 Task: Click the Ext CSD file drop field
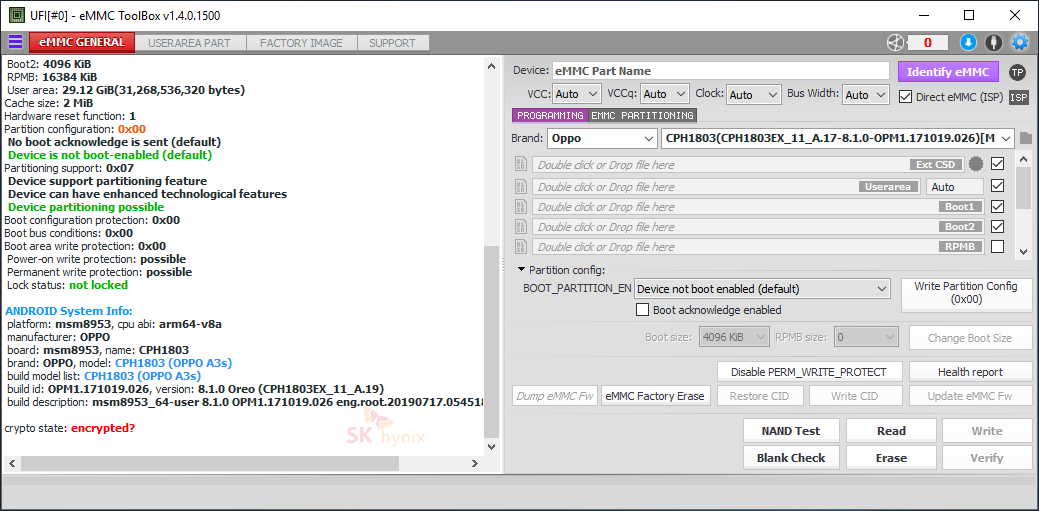click(748, 164)
